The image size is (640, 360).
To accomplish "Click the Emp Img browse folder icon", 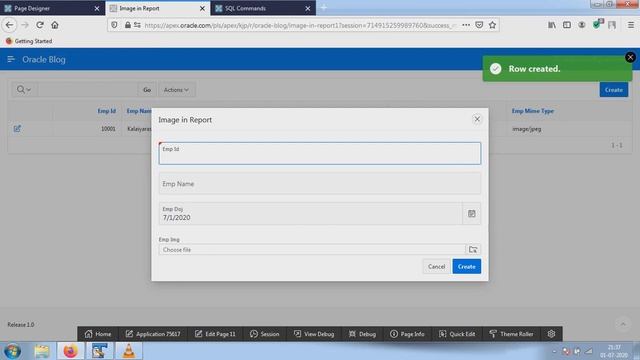I will pos(473,249).
